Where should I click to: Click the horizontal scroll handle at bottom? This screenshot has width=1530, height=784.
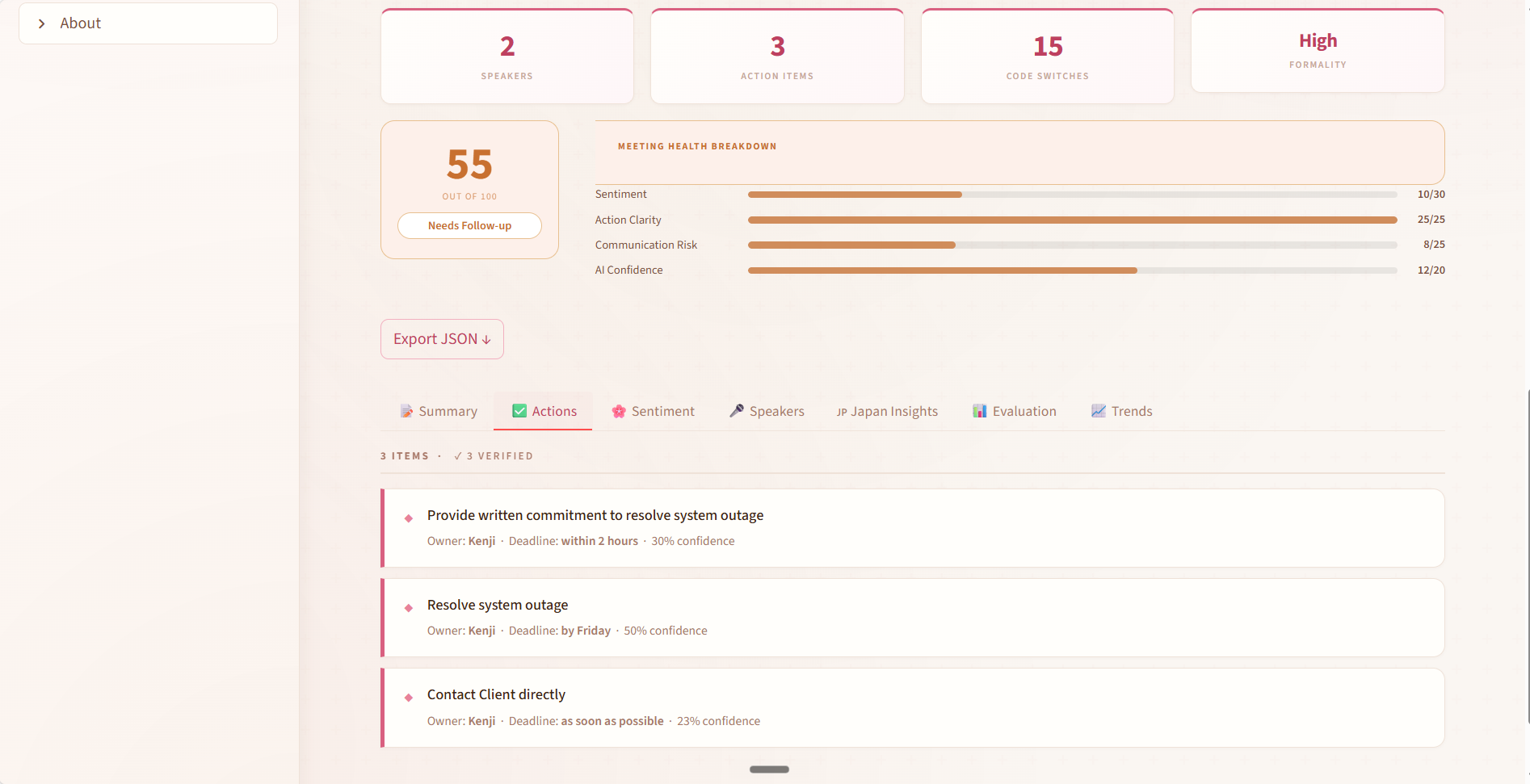[769, 769]
